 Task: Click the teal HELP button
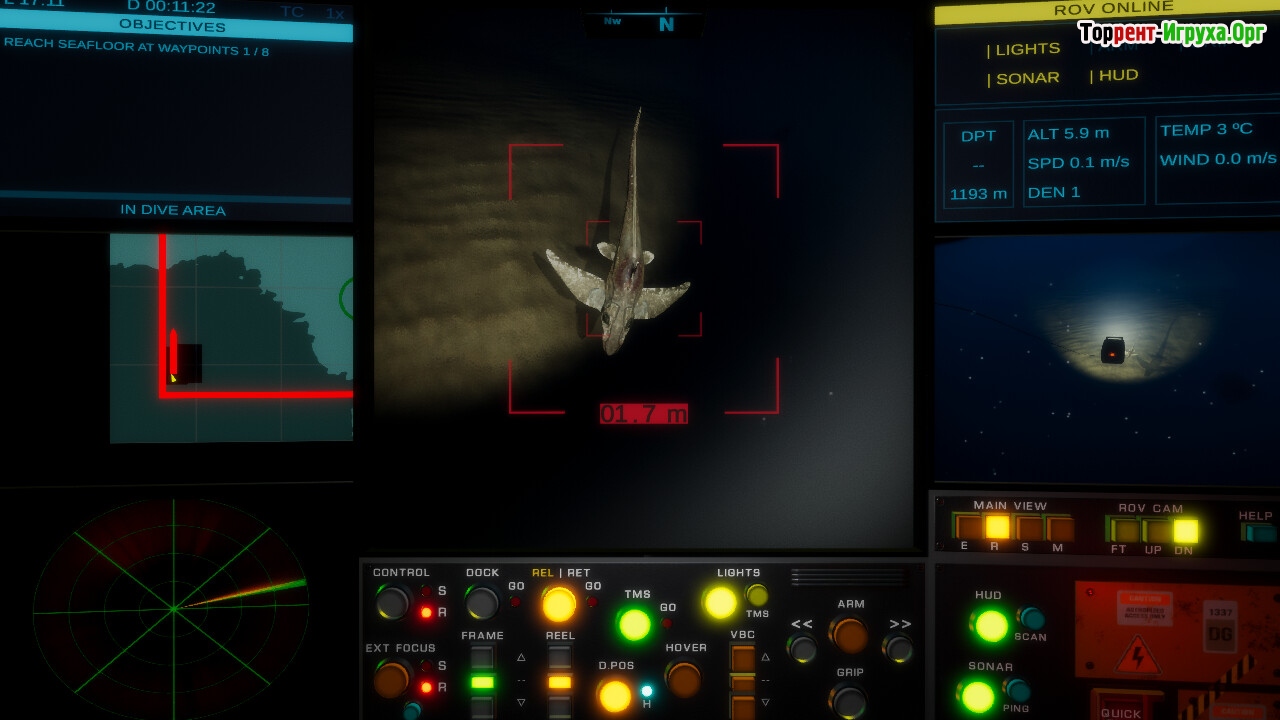point(1256,532)
